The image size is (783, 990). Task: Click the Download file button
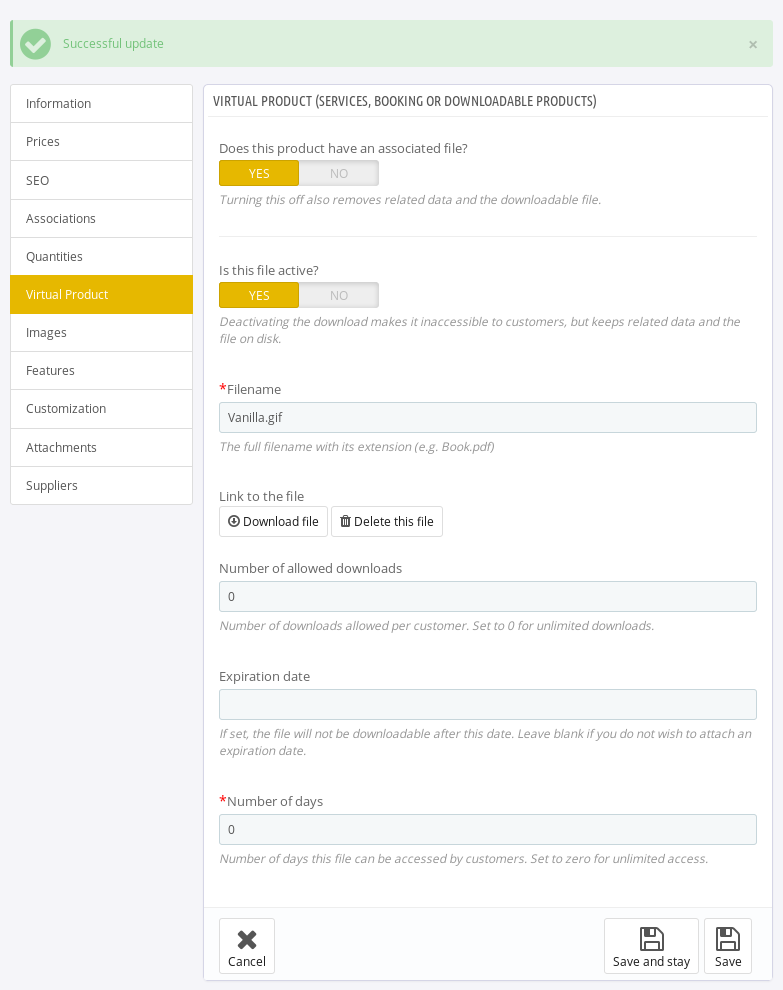[x=273, y=521]
